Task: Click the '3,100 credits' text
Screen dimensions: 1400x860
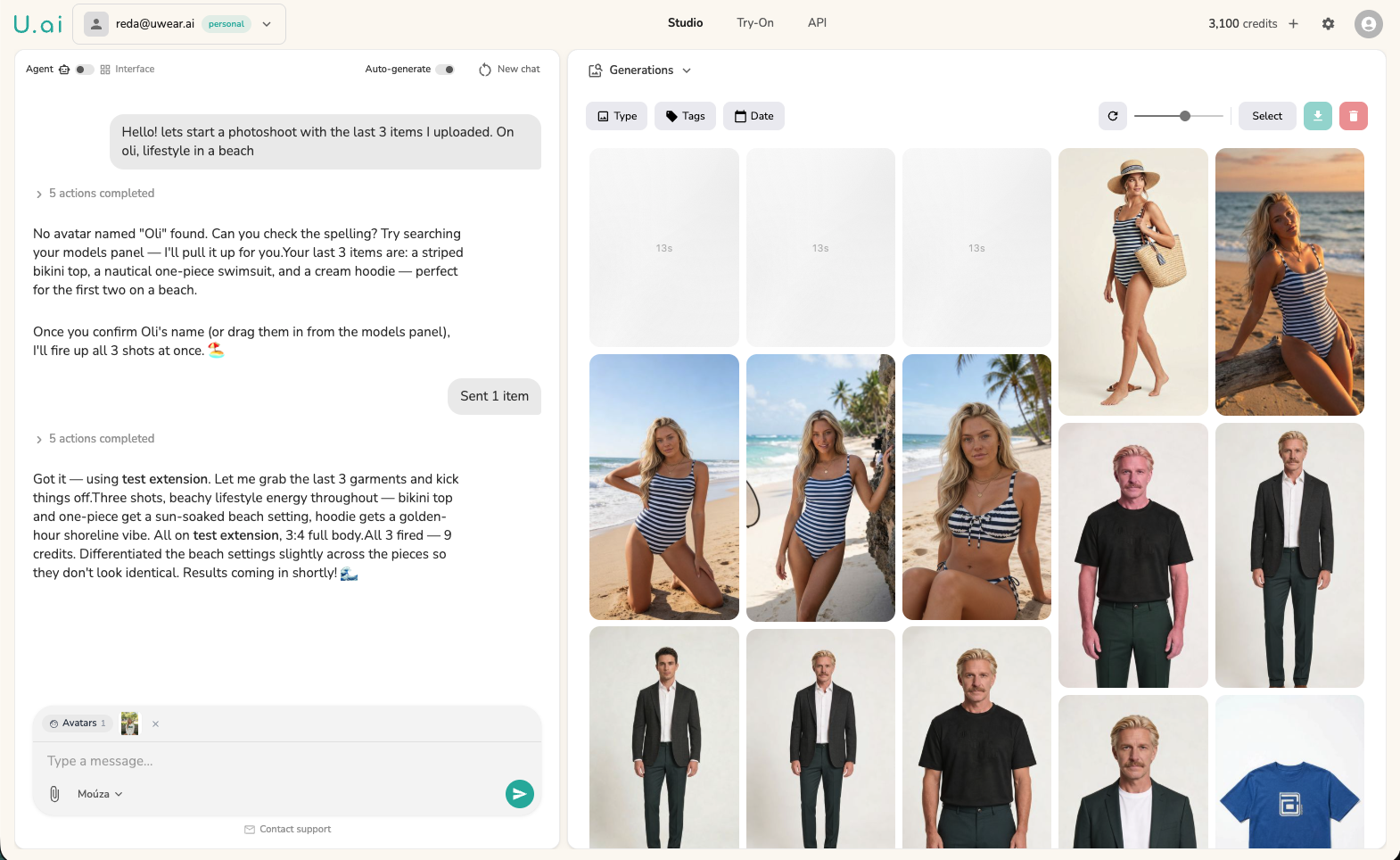Action: [x=1242, y=24]
